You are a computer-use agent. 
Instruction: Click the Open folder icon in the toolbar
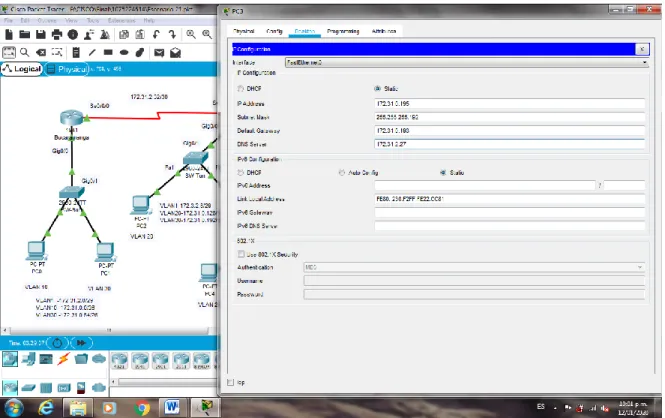click(x=25, y=34)
